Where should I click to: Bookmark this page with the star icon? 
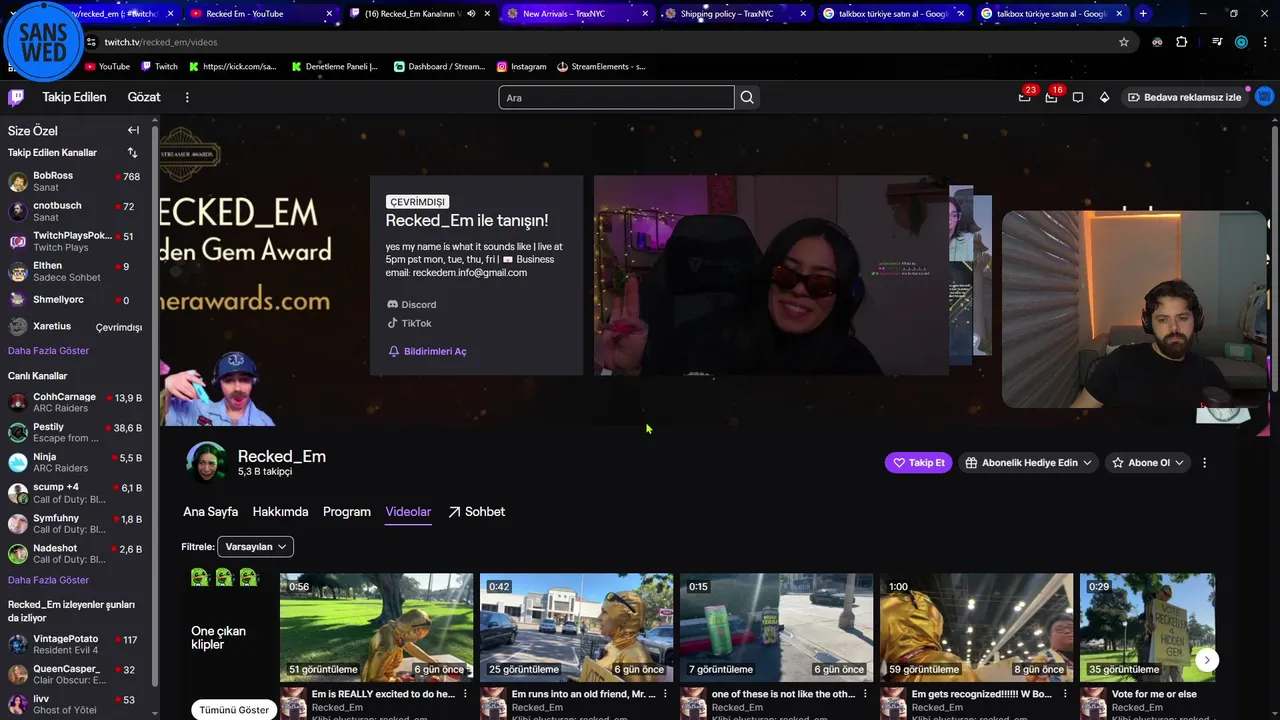pos(1124,42)
